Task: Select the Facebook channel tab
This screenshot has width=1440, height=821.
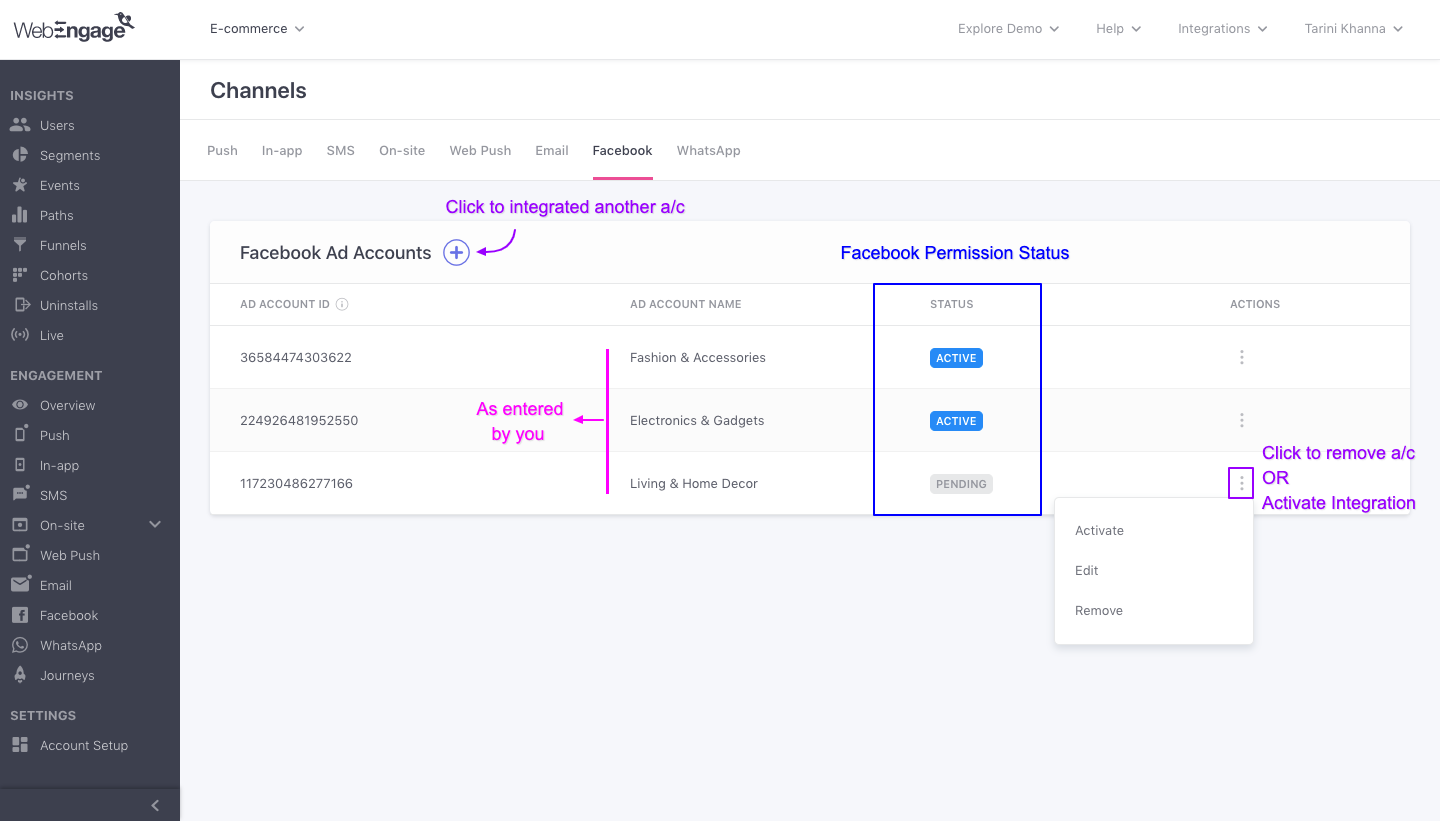Action: click(x=622, y=150)
